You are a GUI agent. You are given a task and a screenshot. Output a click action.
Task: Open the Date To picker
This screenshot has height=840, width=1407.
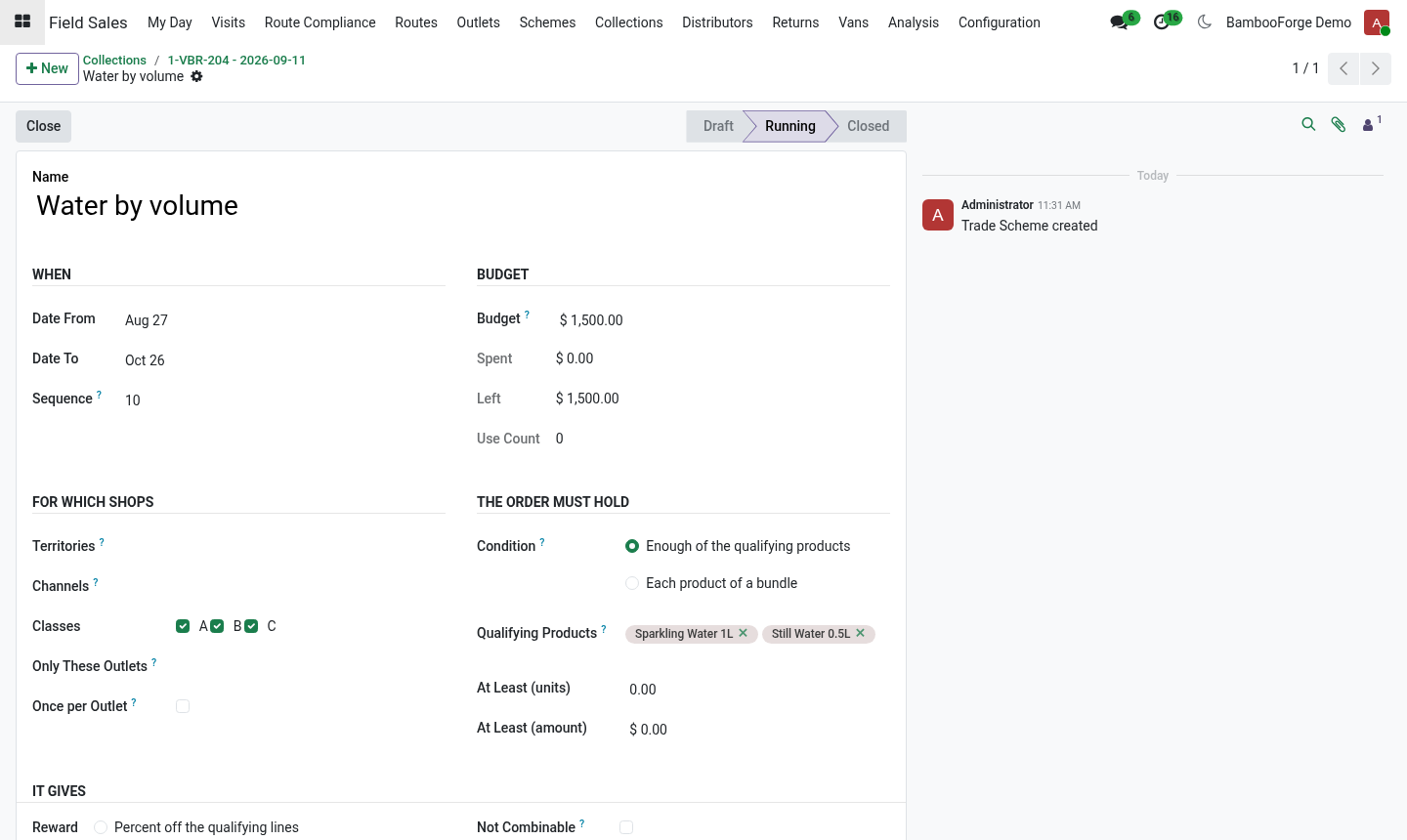tap(283, 360)
